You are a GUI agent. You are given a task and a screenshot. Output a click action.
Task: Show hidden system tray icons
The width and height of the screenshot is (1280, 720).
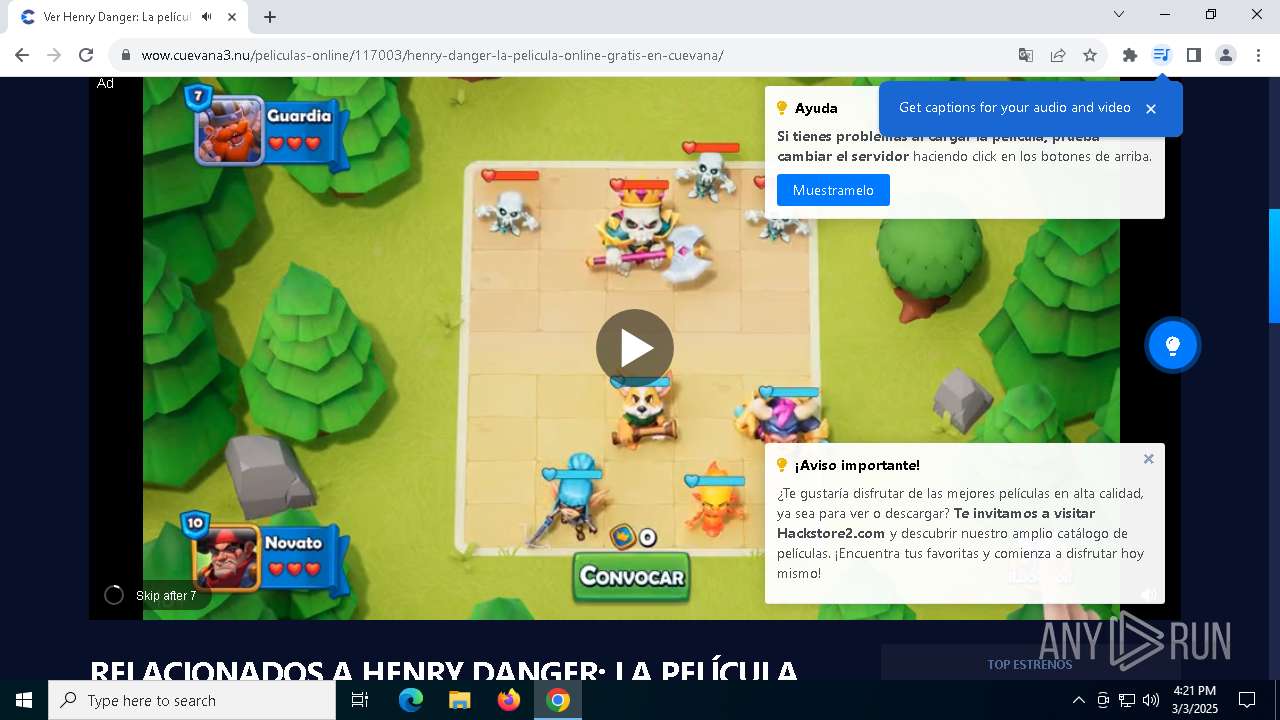click(x=1078, y=700)
